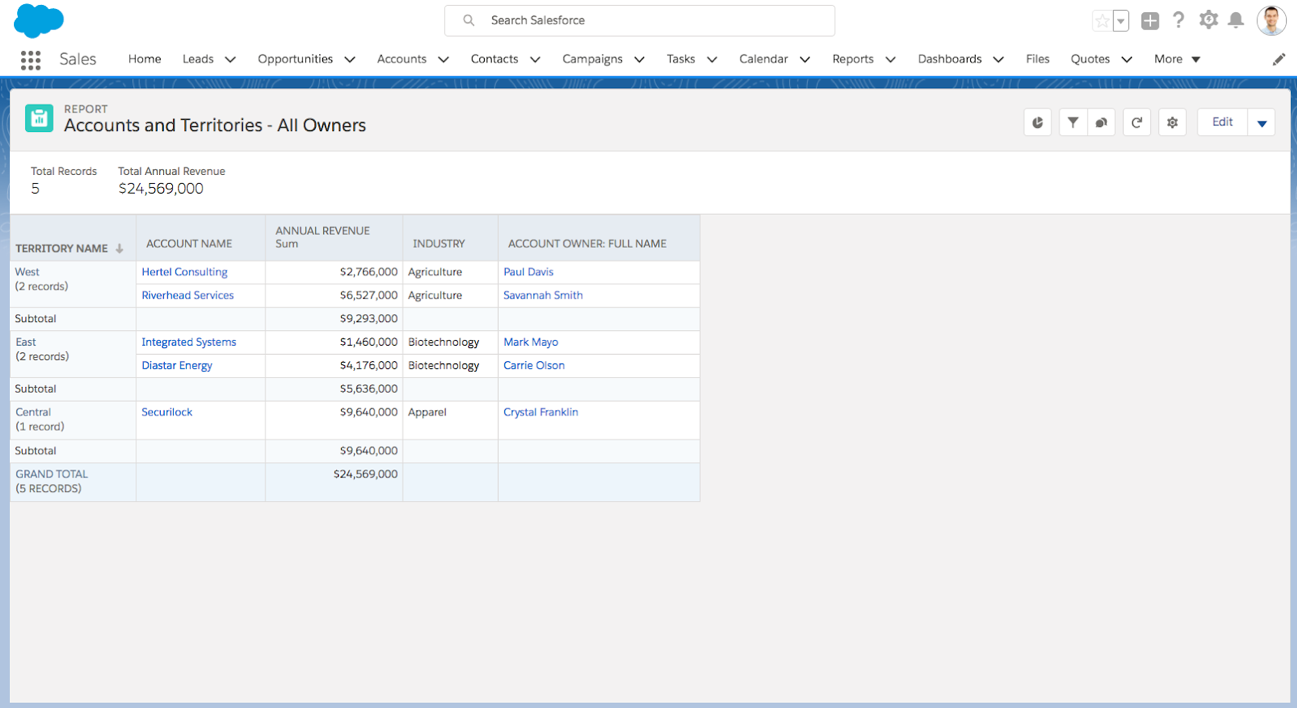Open the notifications bell

(1236, 20)
